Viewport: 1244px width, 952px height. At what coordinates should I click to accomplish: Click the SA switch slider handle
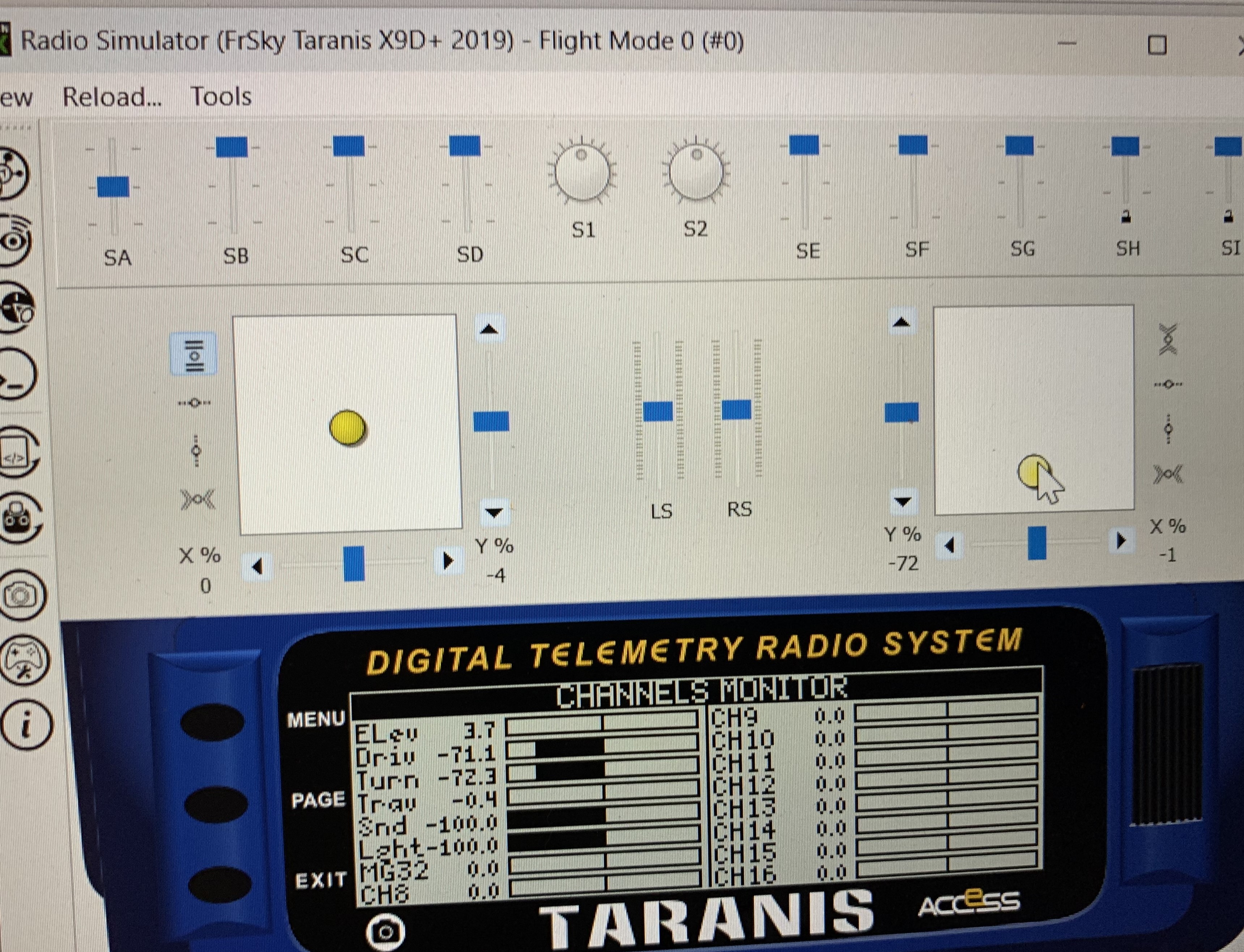[113, 187]
